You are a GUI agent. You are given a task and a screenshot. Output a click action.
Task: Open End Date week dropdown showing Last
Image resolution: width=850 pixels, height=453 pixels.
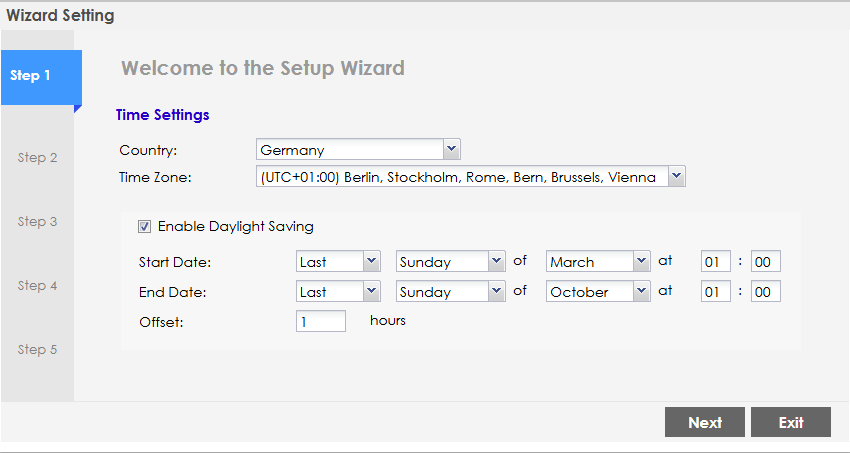click(x=338, y=292)
